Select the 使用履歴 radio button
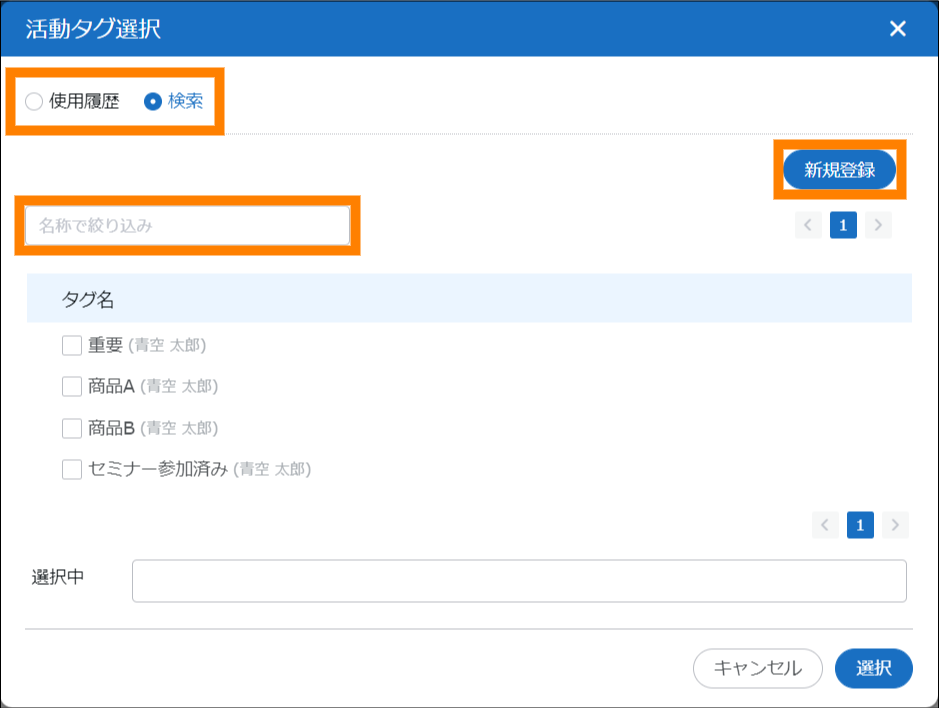The height and width of the screenshot is (708, 939). [35, 102]
